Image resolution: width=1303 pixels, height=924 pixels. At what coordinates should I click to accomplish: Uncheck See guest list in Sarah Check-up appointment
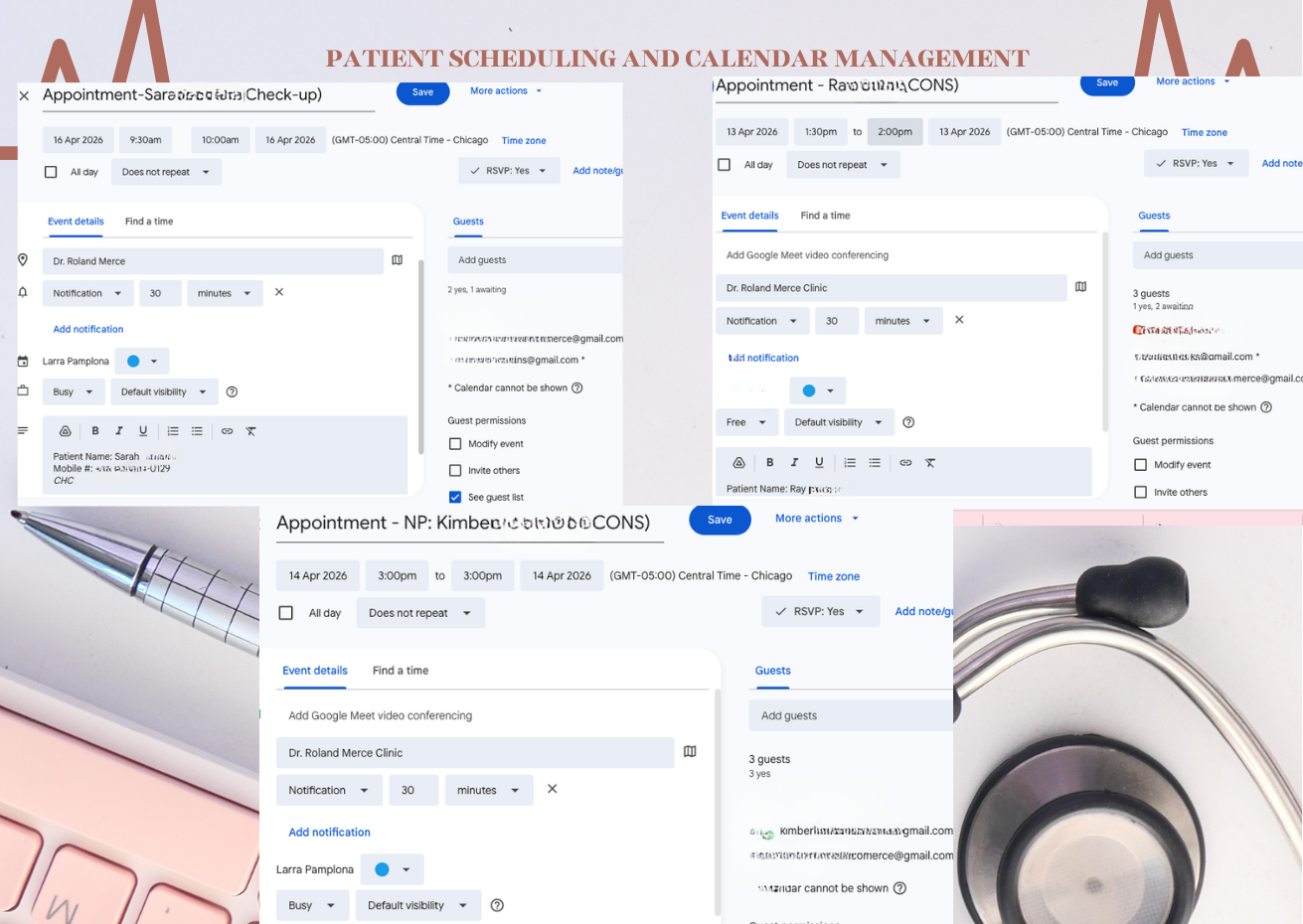pos(455,497)
